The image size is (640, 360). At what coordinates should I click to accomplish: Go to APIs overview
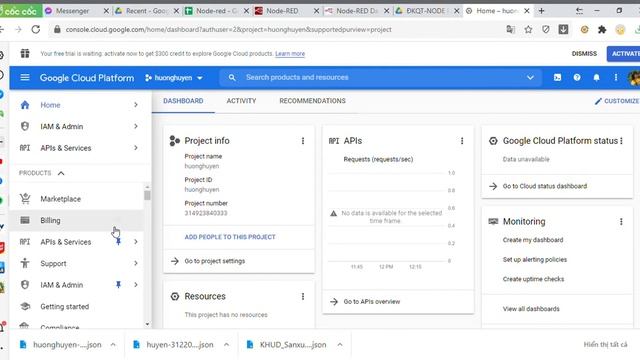coord(372,302)
